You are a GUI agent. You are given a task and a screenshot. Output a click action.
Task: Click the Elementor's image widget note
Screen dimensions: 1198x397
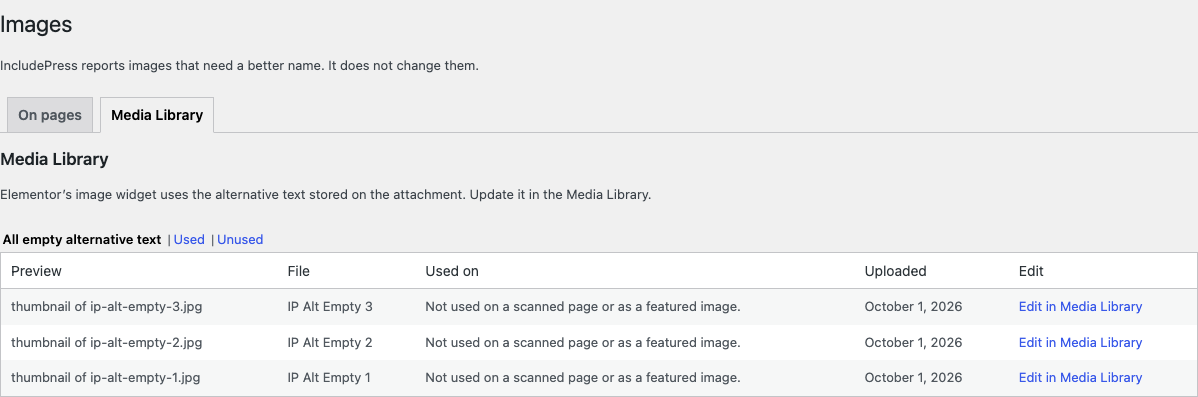[325, 195]
